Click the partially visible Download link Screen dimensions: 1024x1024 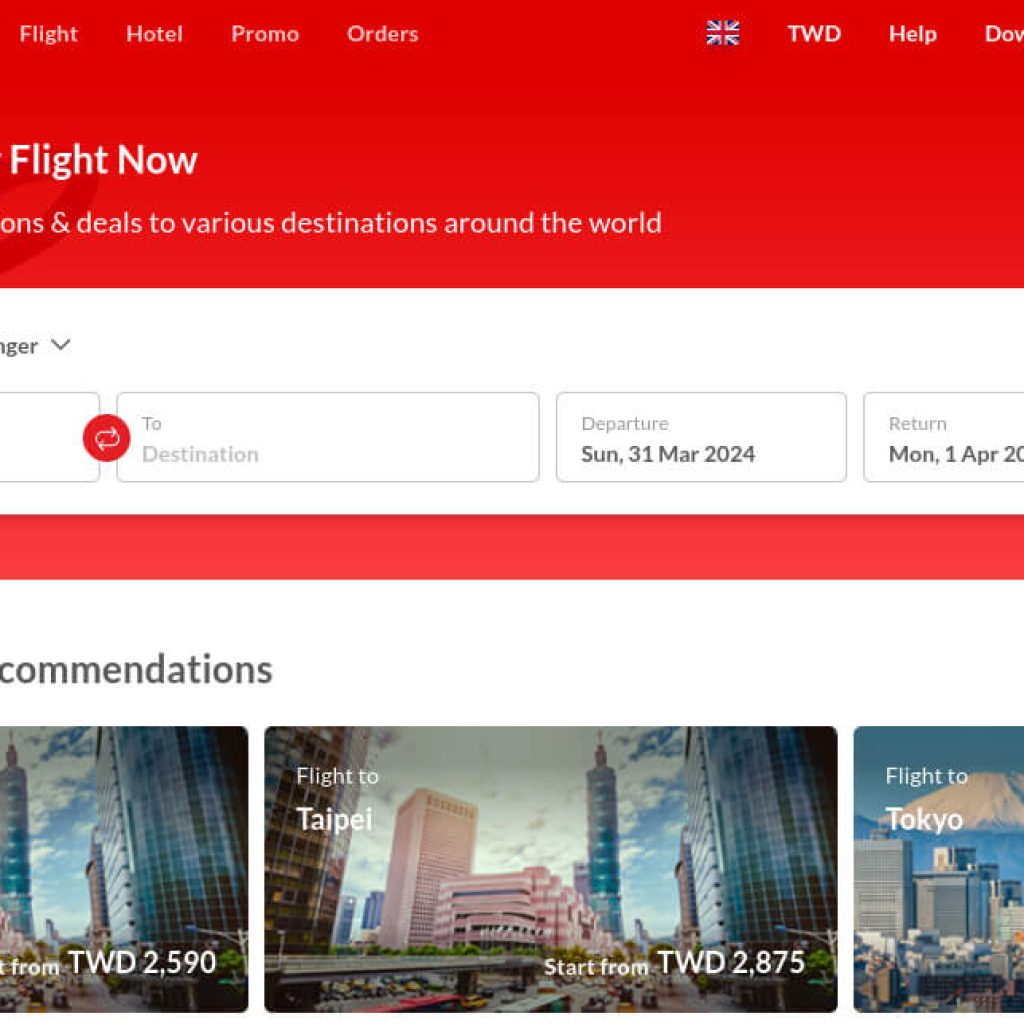tap(1003, 34)
